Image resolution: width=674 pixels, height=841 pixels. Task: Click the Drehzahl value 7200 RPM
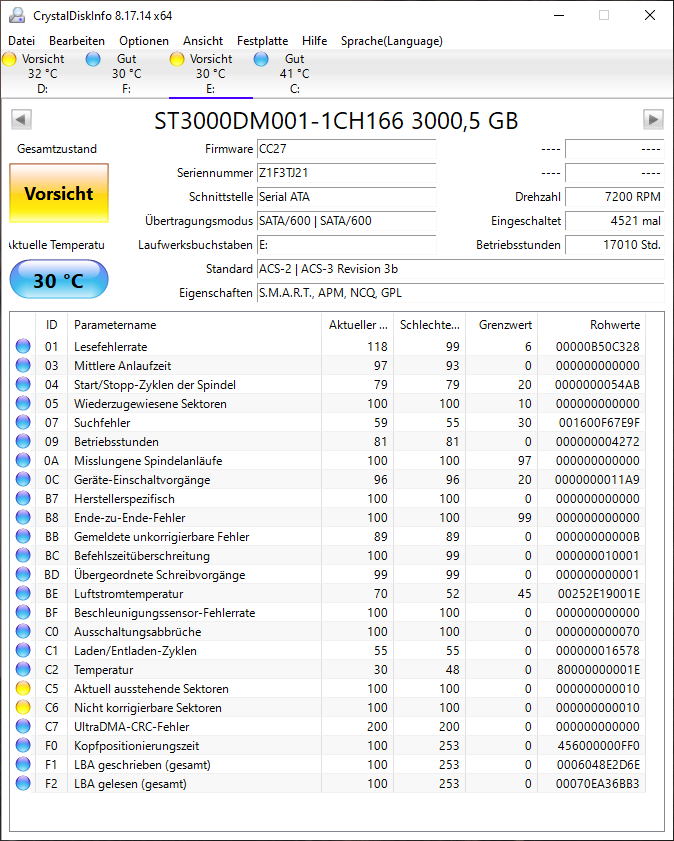[614, 197]
